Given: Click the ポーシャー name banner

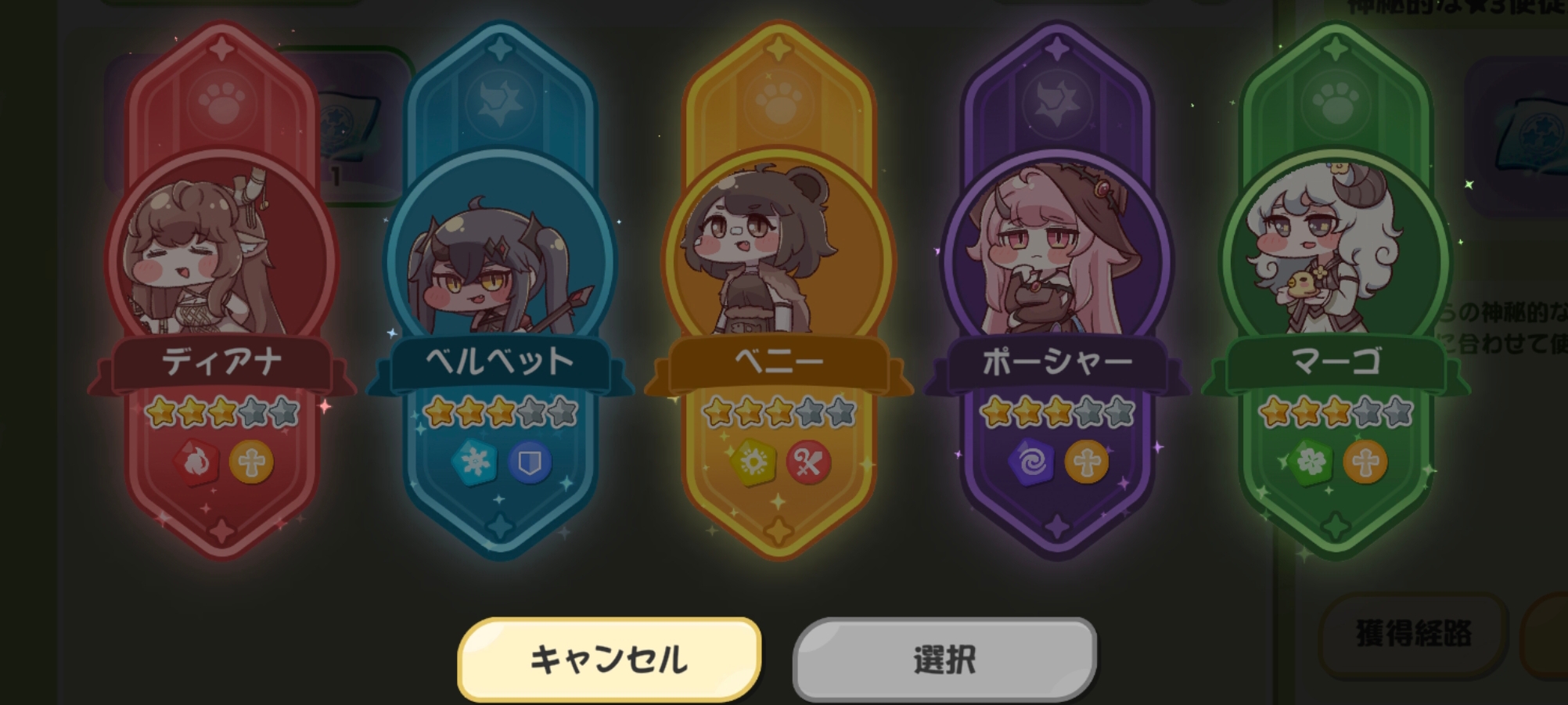Looking at the screenshot, I should tap(1057, 362).
